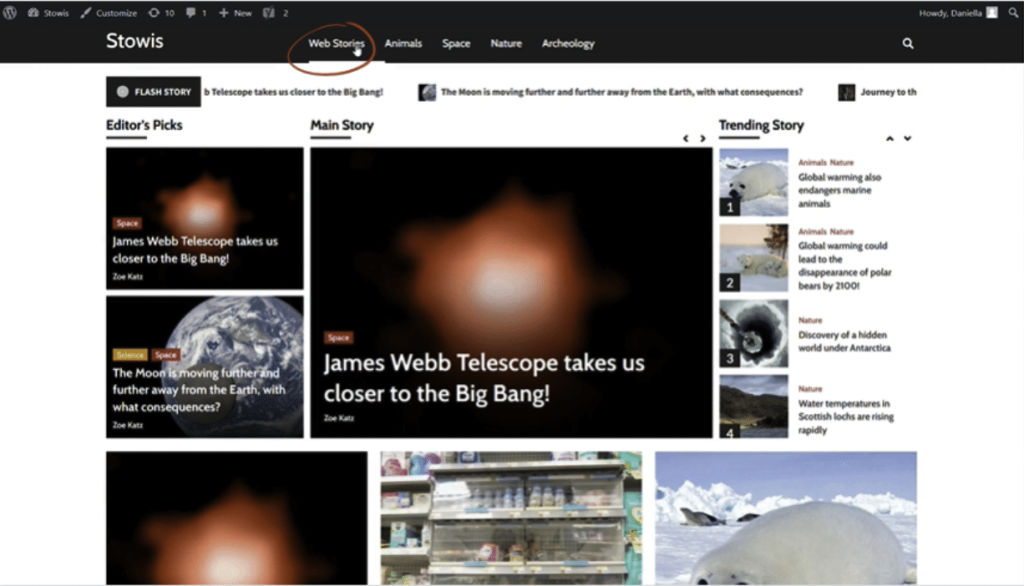Open the Archeology category menu
Image resolution: width=1024 pixels, height=586 pixels.
[x=568, y=43]
